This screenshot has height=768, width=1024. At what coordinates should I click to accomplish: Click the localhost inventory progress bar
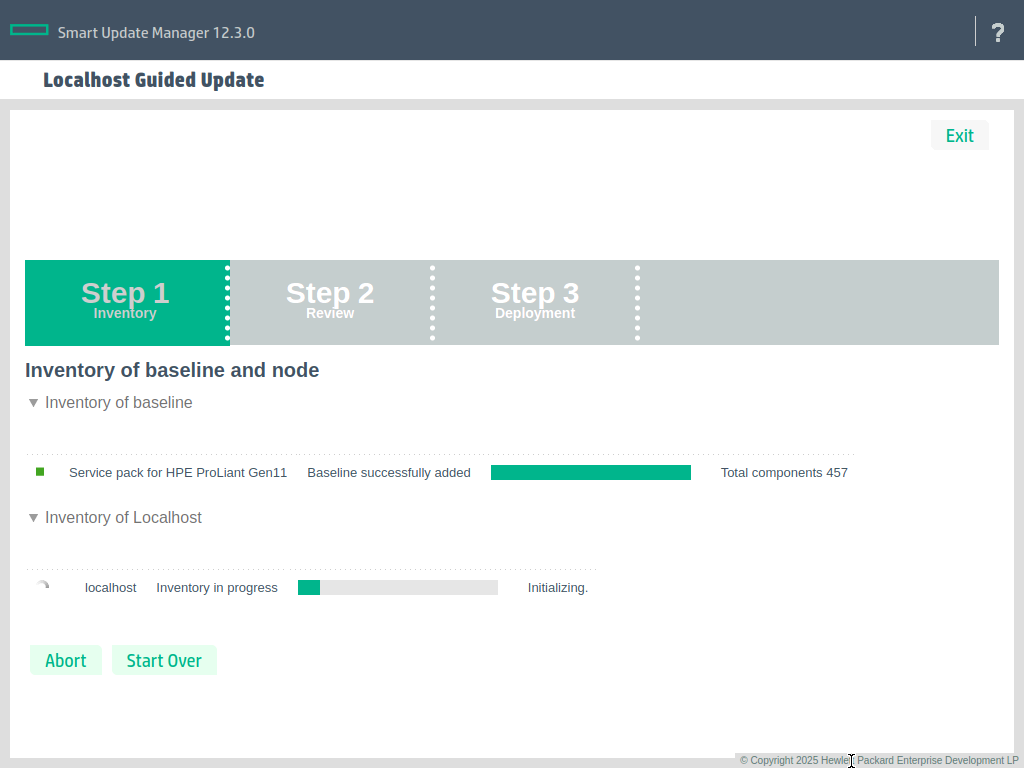[397, 587]
